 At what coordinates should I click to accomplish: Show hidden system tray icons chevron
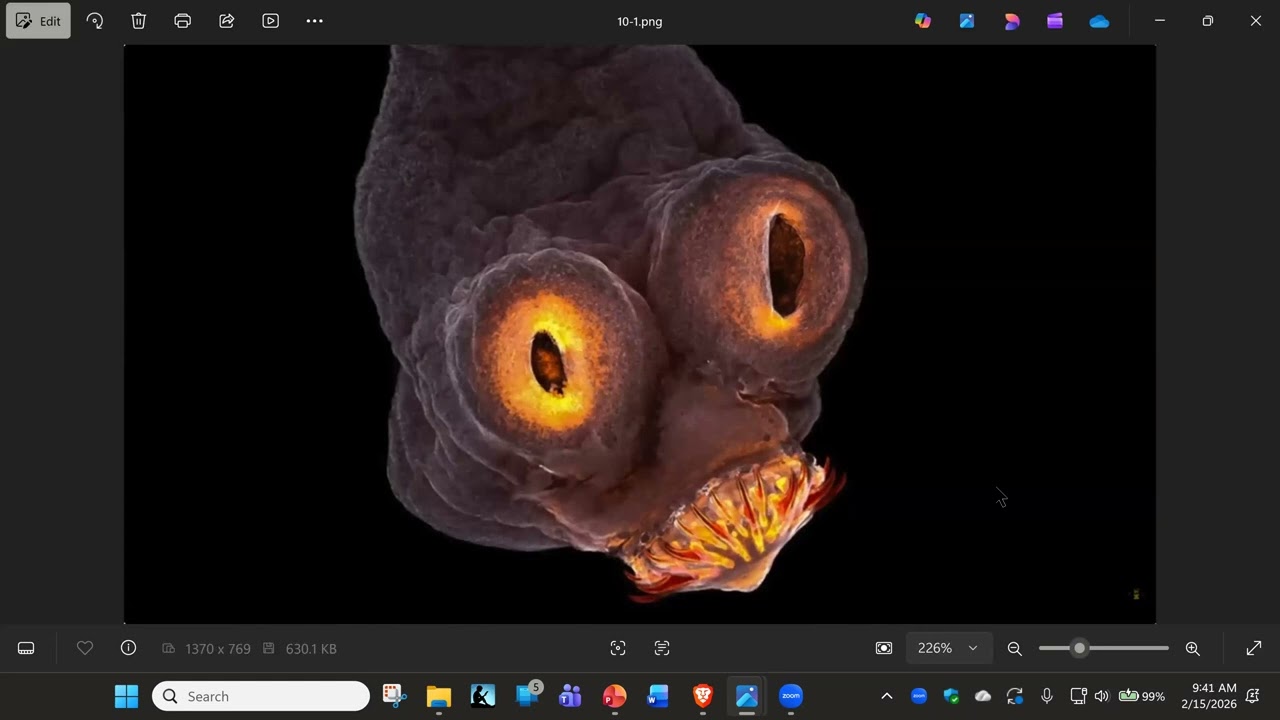coord(886,696)
